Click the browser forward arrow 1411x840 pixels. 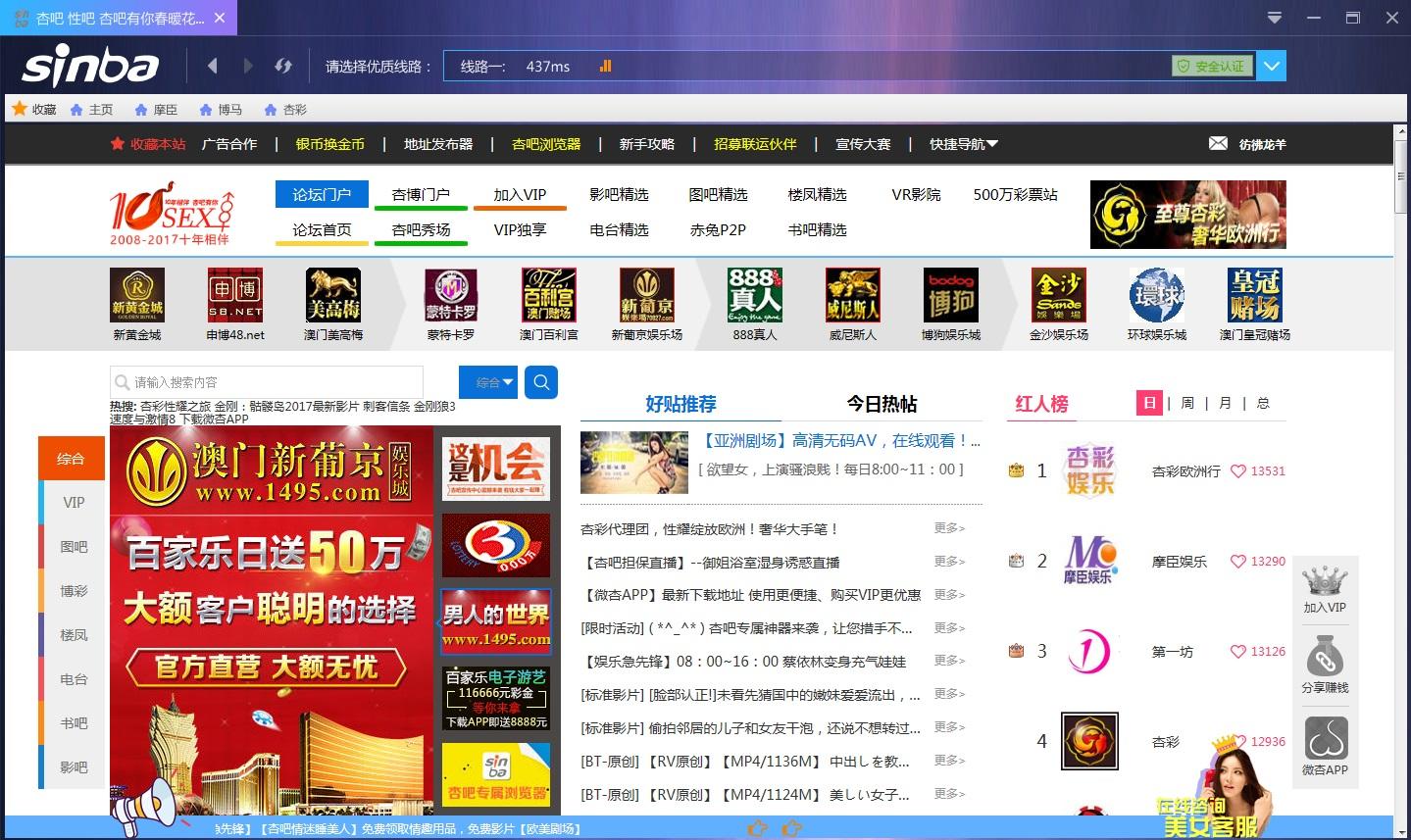pos(248,66)
